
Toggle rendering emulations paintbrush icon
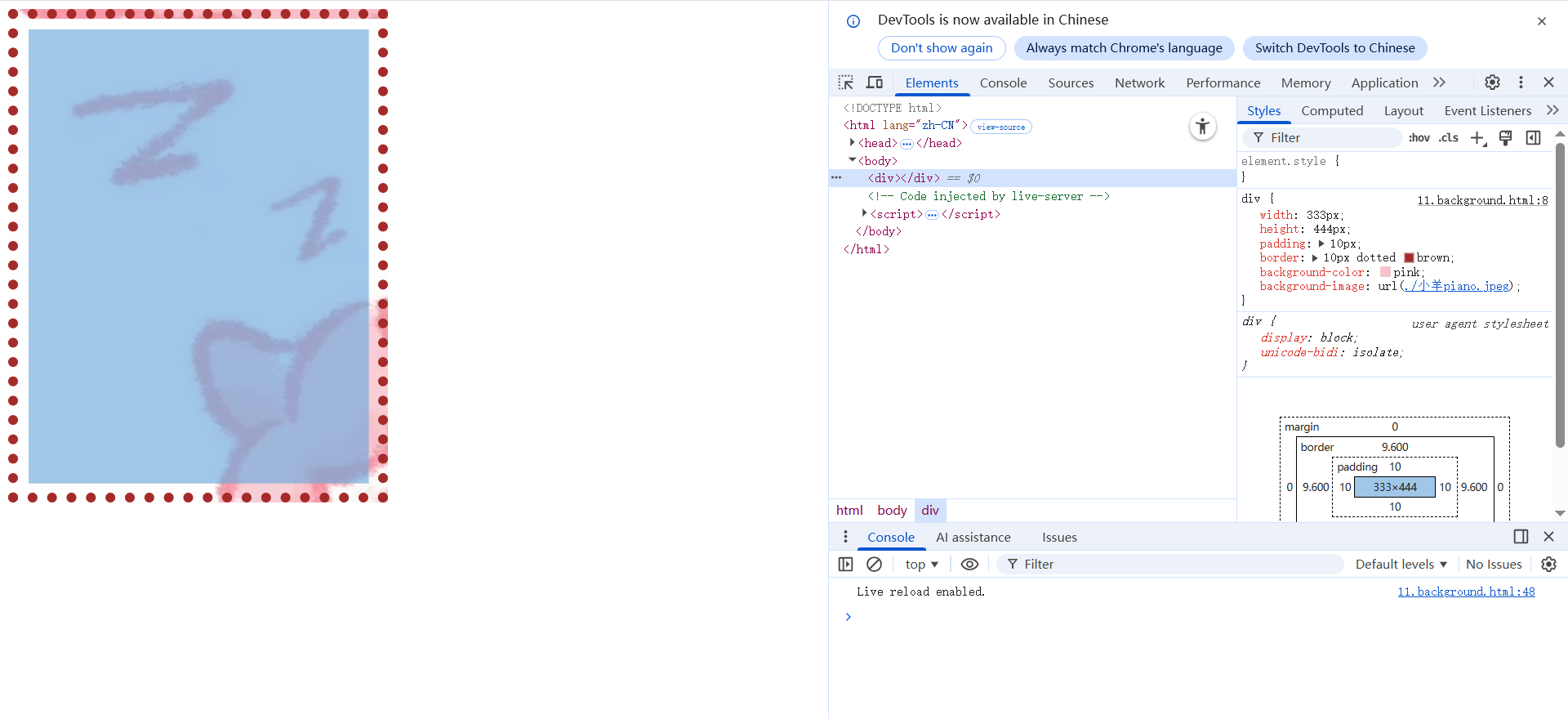[1506, 138]
